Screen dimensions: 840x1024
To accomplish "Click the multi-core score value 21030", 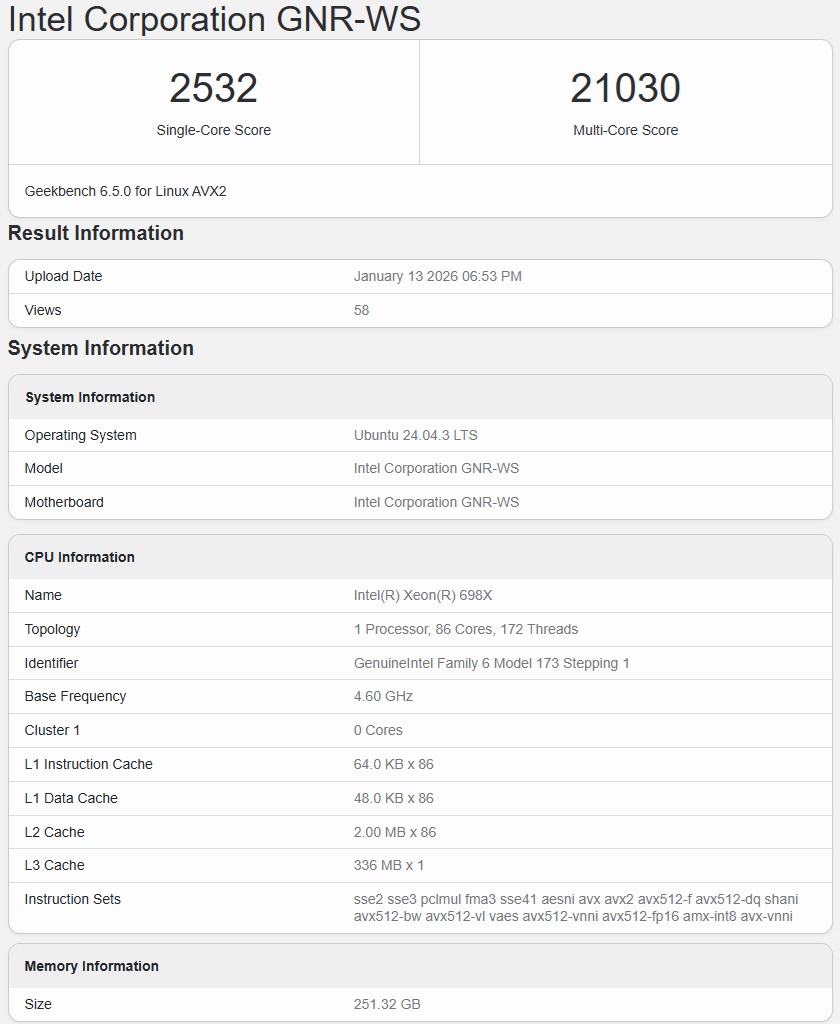I will [x=625, y=88].
